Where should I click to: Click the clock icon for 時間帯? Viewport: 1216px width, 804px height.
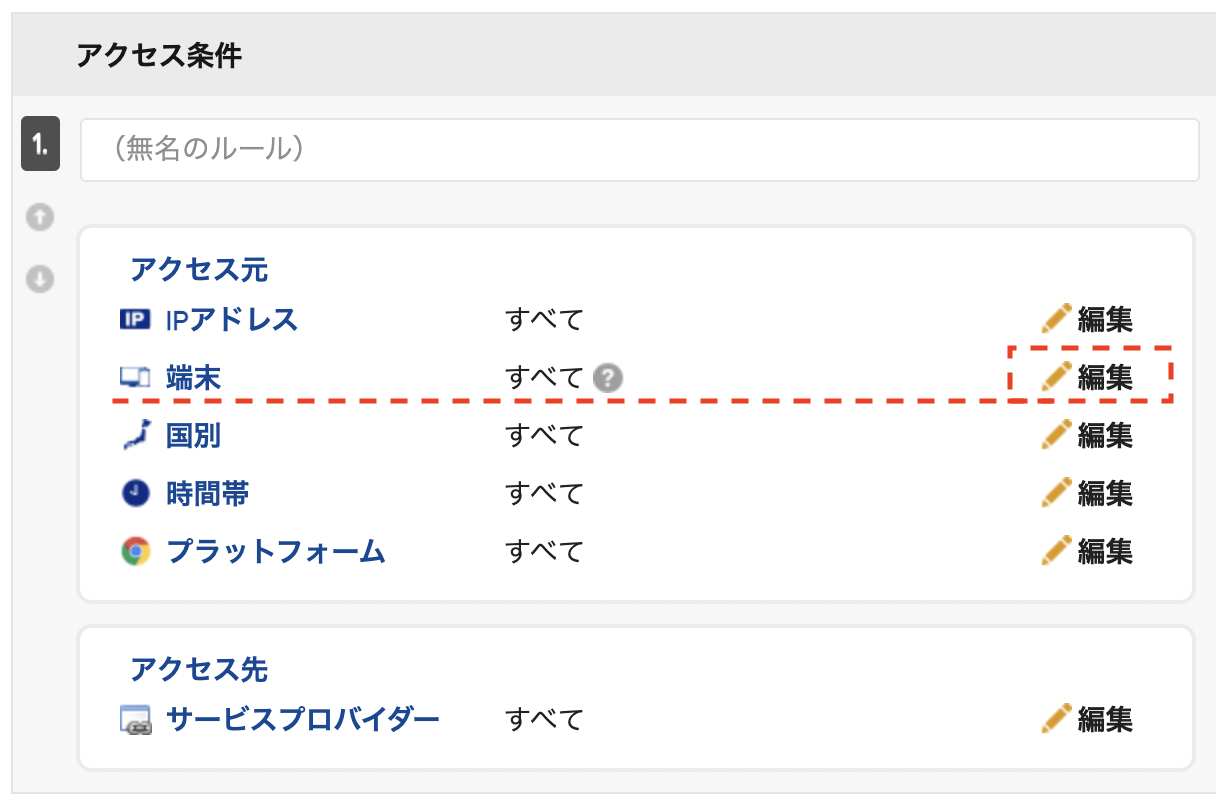click(x=135, y=493)
